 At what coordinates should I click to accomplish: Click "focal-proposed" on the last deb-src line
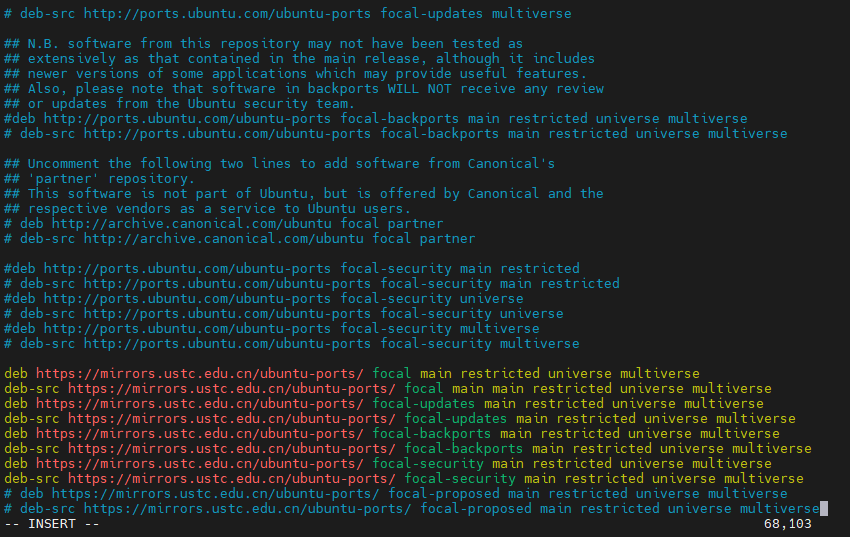476,509
